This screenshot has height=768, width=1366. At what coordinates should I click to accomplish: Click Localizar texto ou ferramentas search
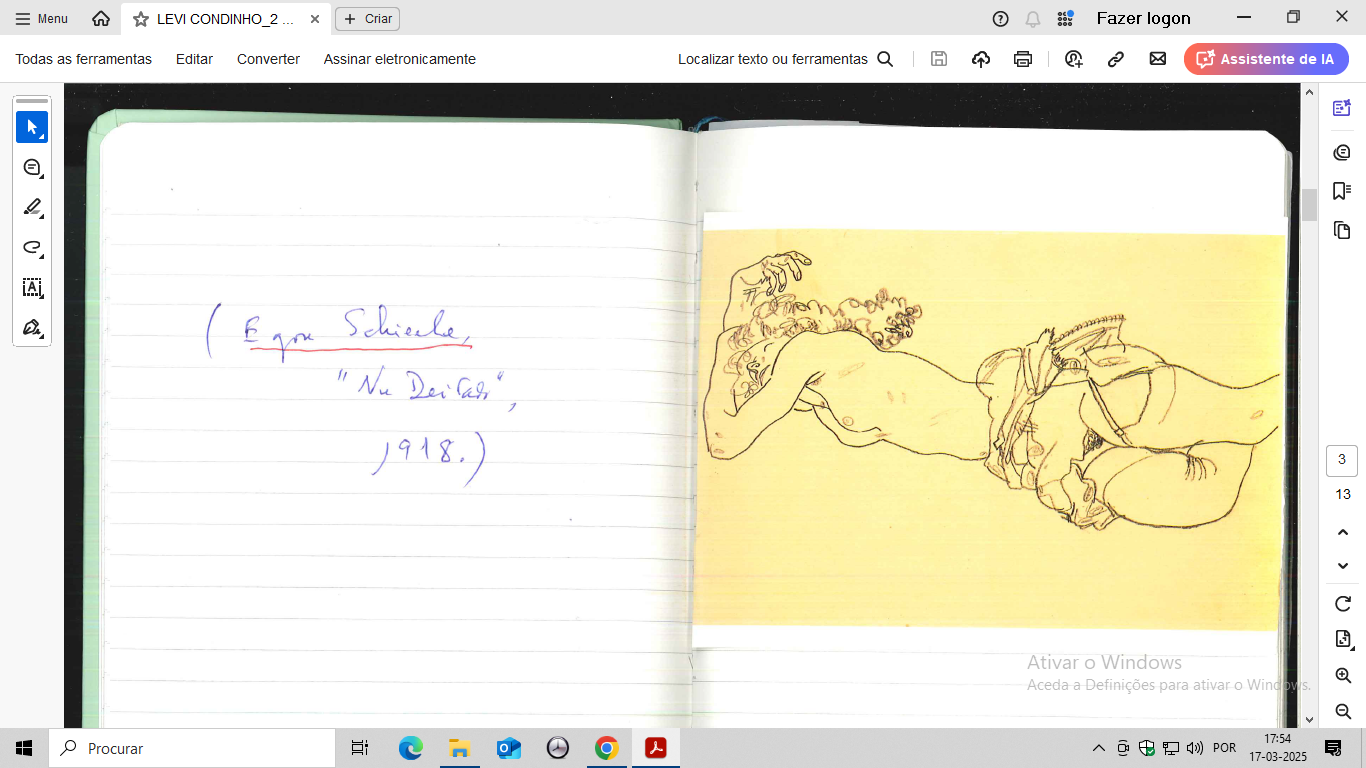[785, 59]
